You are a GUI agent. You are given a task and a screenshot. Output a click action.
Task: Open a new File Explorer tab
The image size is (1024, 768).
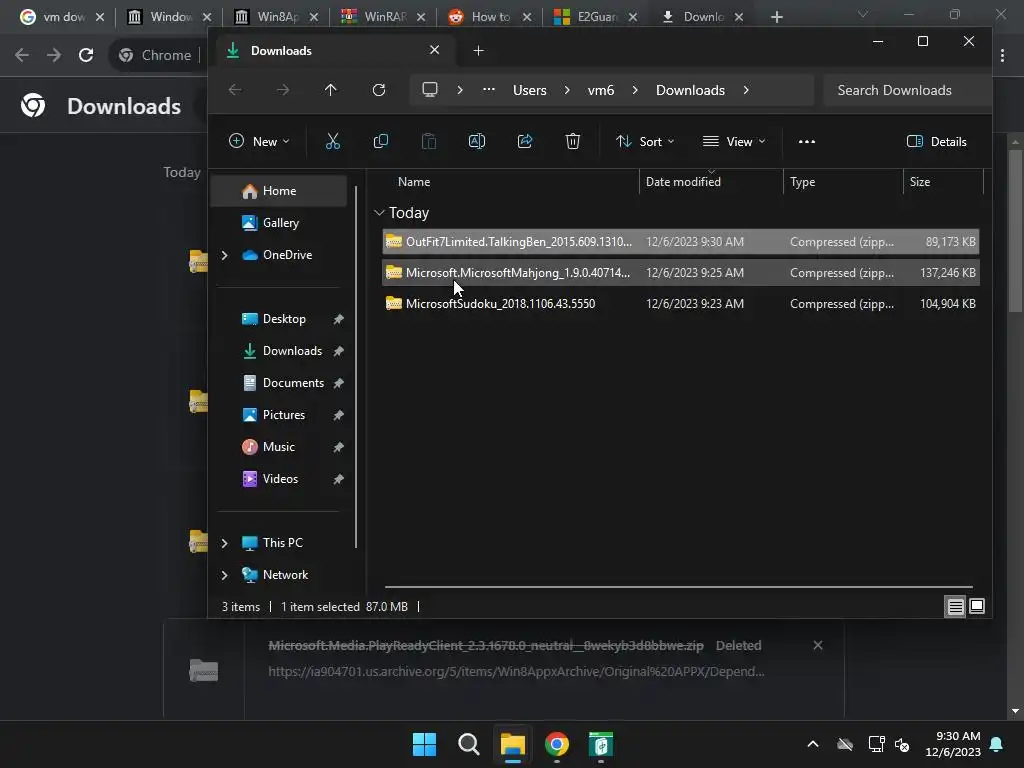478,50
